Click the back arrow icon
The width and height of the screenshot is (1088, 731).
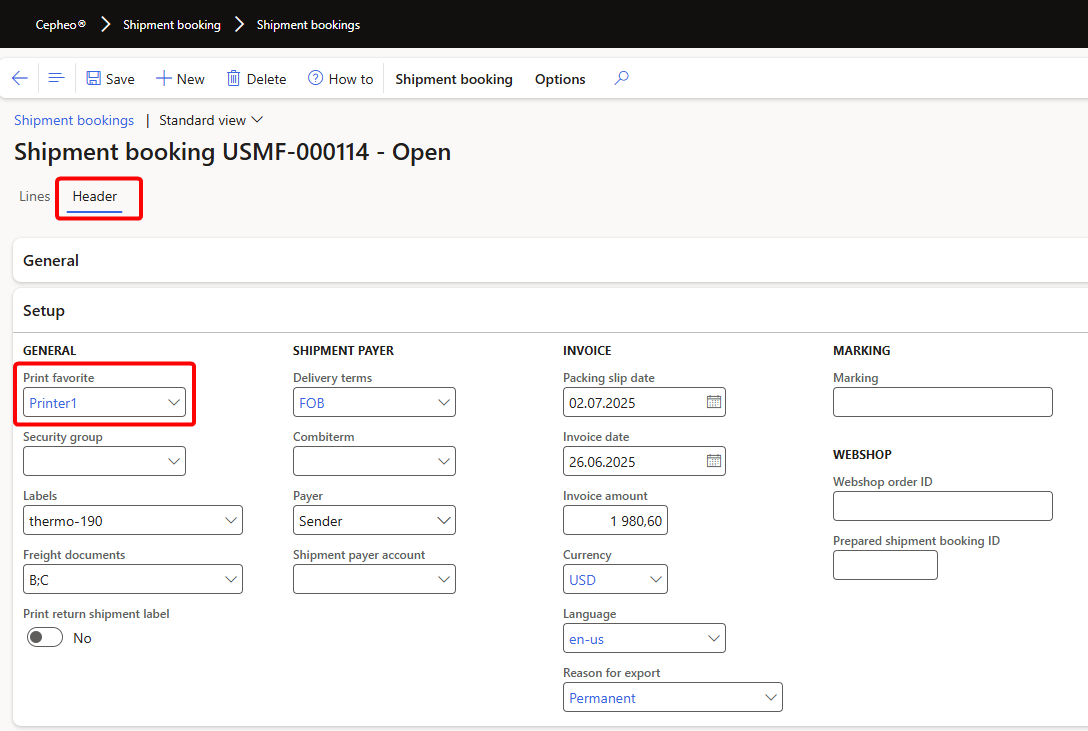click(20, 78)
